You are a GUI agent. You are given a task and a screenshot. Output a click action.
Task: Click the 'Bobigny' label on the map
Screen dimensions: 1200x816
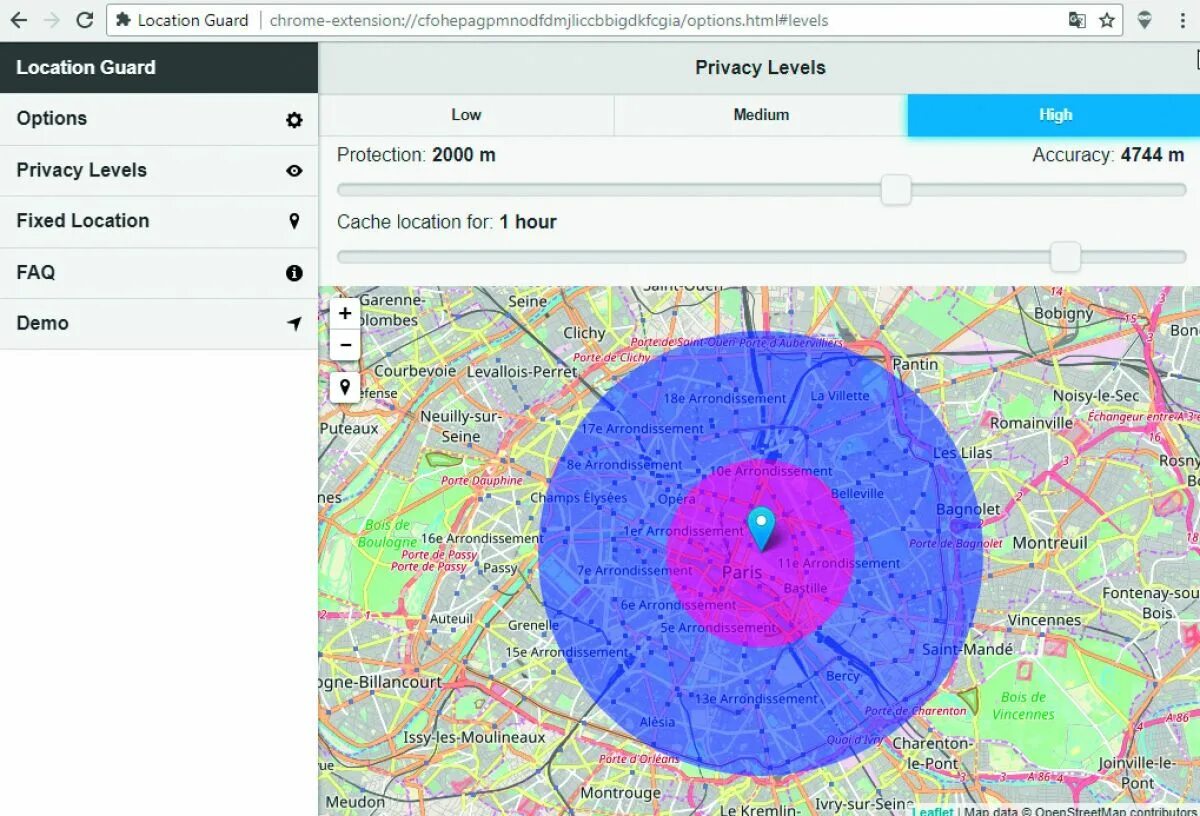[1064, 313]
